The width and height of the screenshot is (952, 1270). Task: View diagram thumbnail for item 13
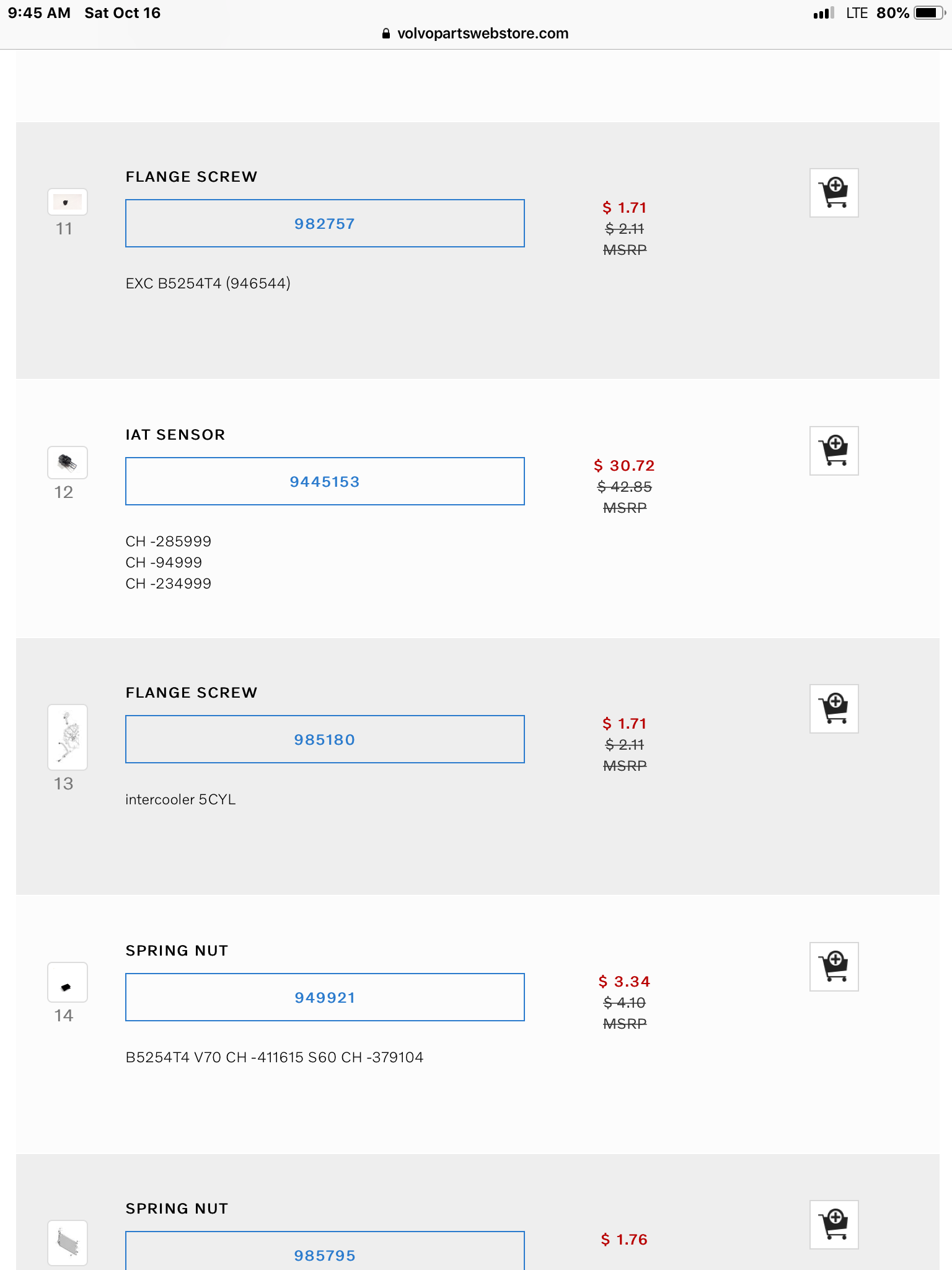point(68,737)
